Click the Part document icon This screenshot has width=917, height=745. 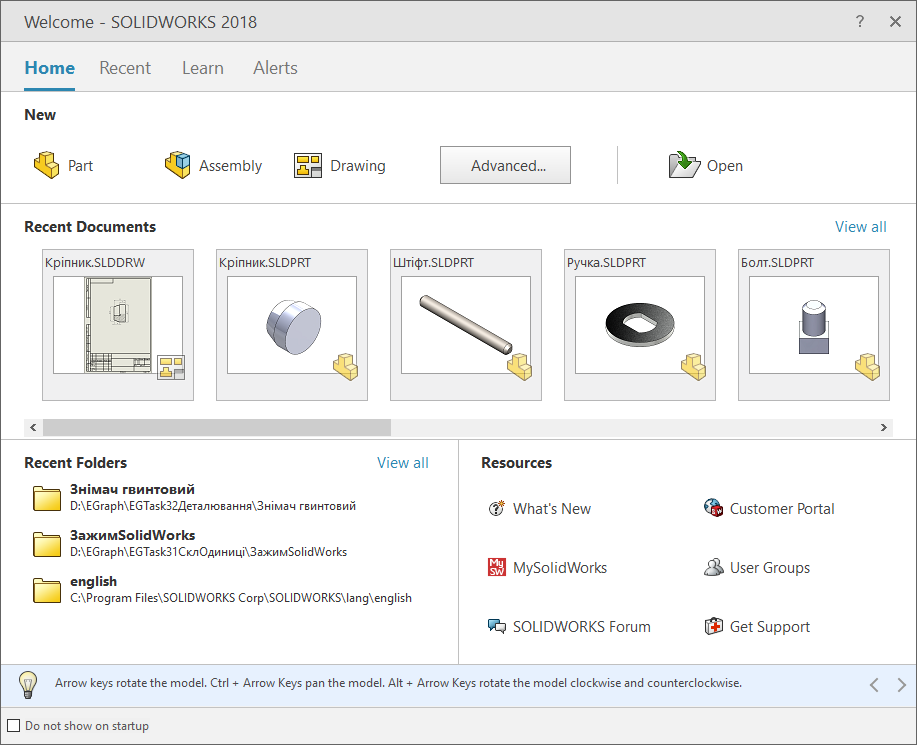tap(46, 165)
